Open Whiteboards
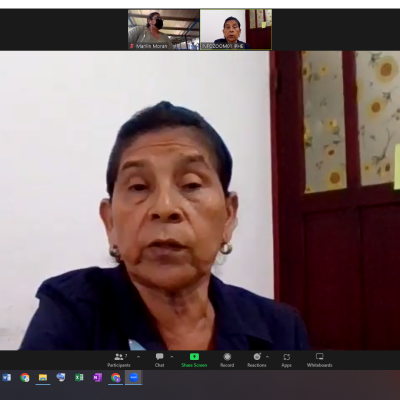 click(319, 360)
